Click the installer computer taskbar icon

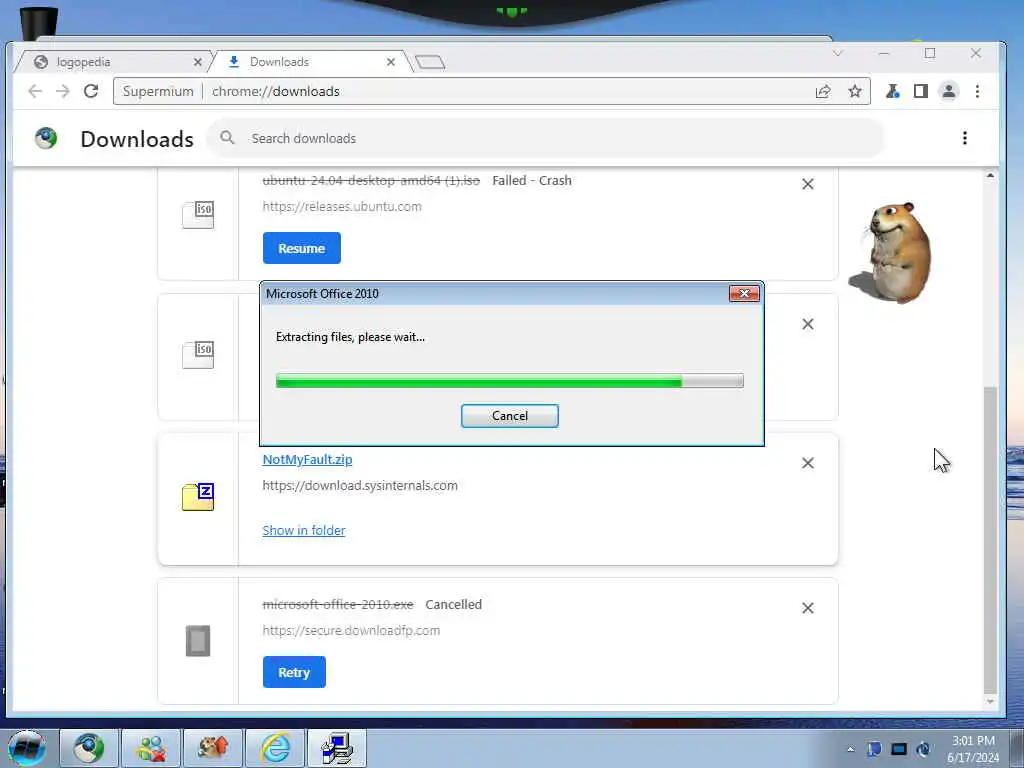(337, 748)
